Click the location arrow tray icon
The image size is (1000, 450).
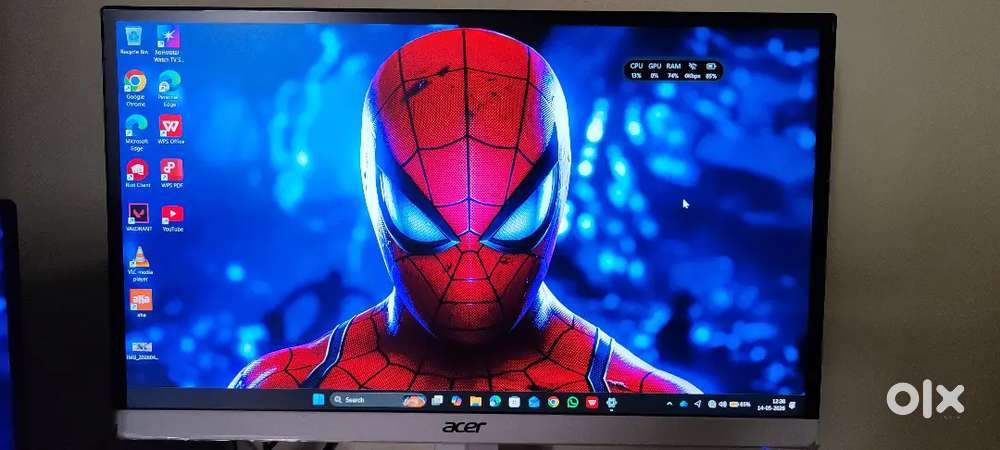[x=698, y=403]
